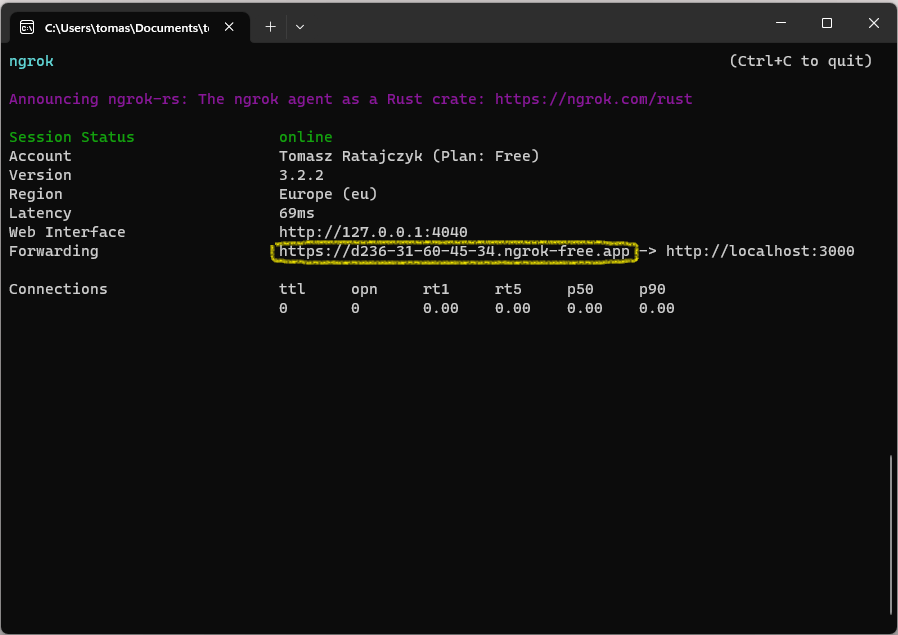This screenshot has height=635, width=898.
Task: Click the 'Europe (eu)' value
Action: (x=328, y=194)
